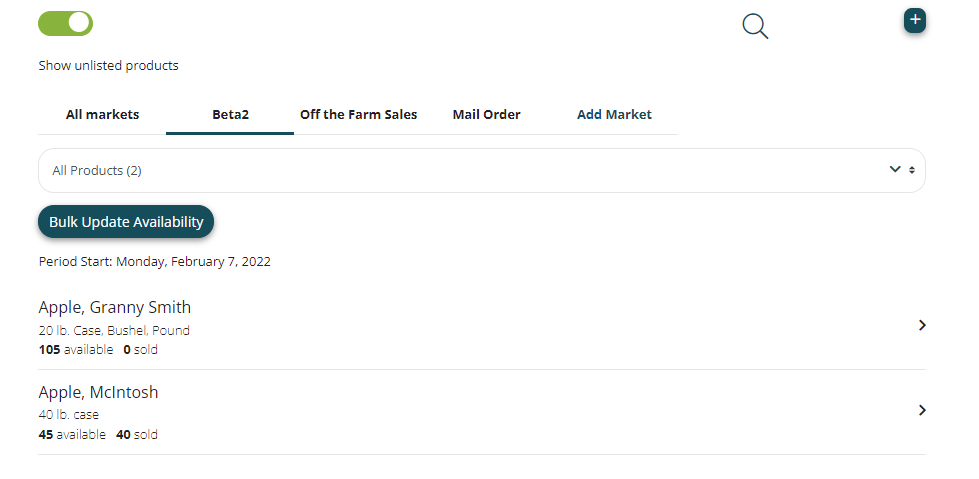
Task: Click the 20 lb. Case, Bushel, Pound units text
Action: (114, 330)
